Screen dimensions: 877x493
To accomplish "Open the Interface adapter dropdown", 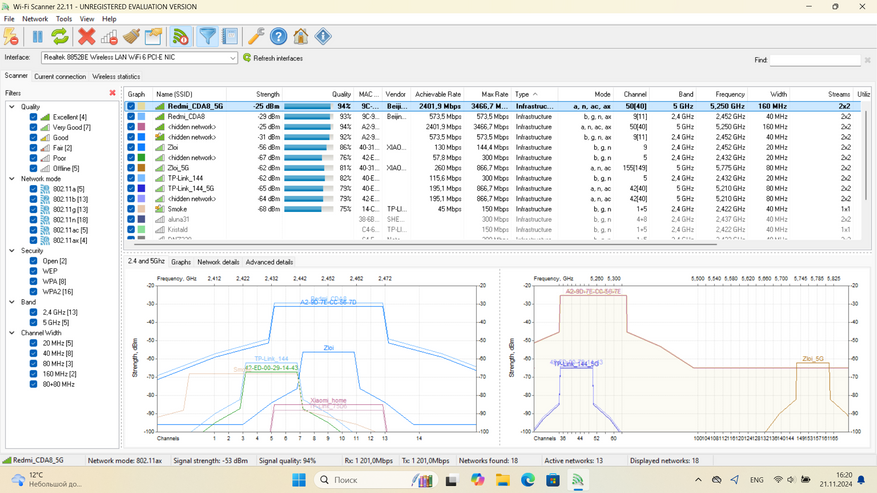I will pyautogui.click(x=233, y=58).
